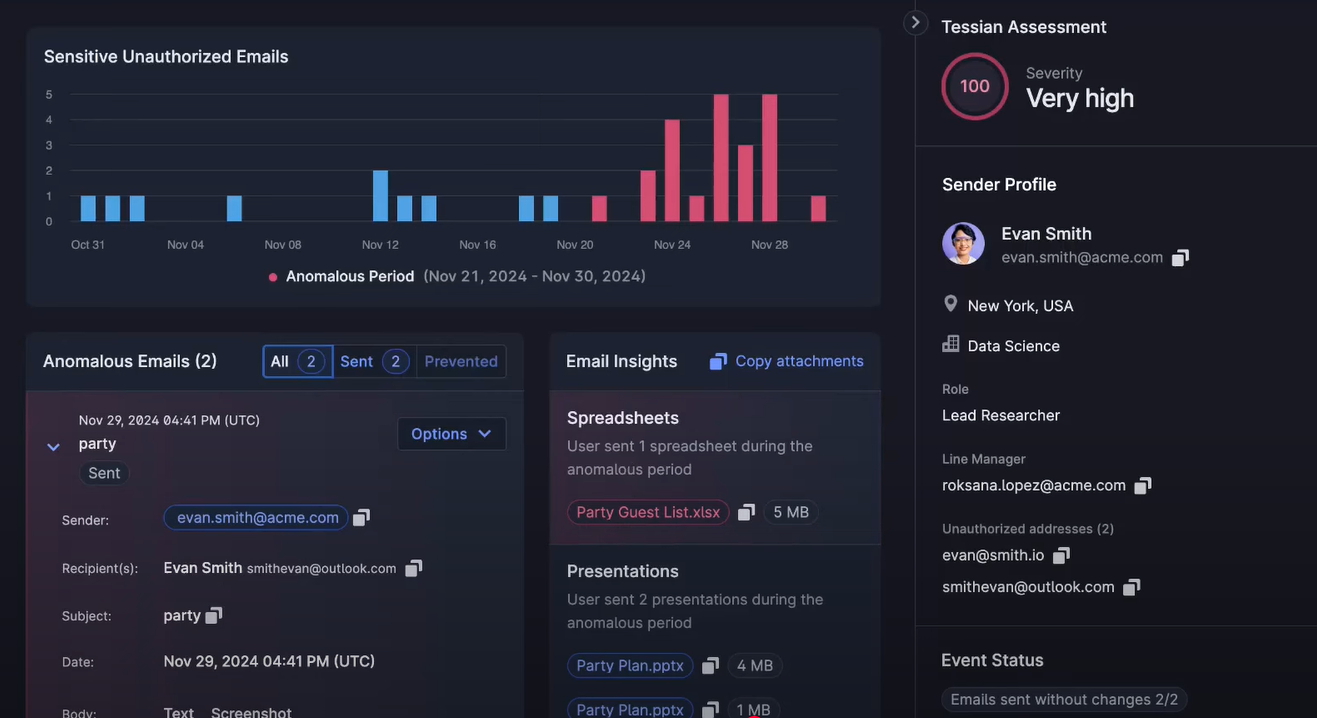Click the severity score ring showing 100
Screen dimensions: 1317x718
pos(974,86)
